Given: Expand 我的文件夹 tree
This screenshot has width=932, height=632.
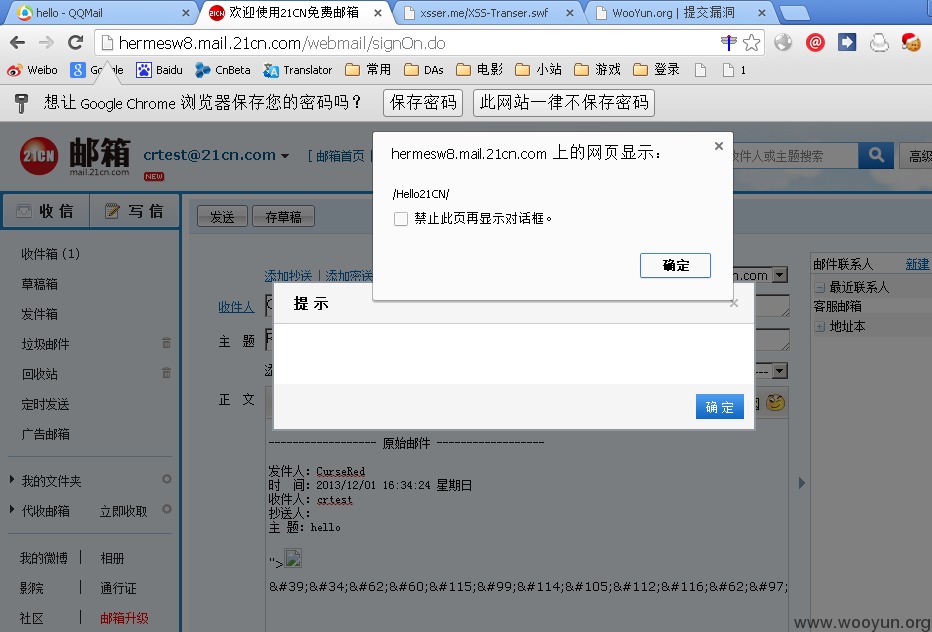Looking at the screenshot, I should tap(12, 479).
